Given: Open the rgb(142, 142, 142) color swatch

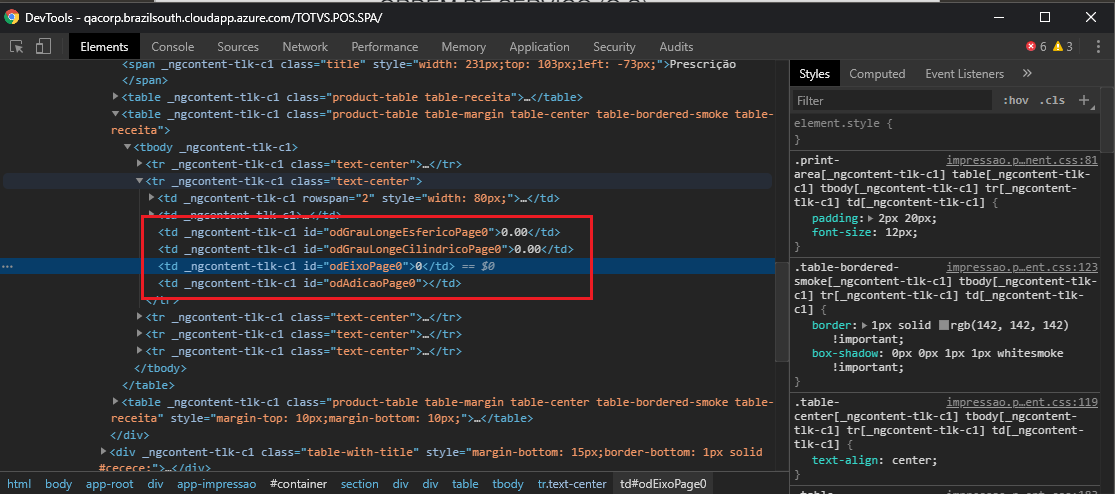Looking at the screenshot, I should point(944,326).
